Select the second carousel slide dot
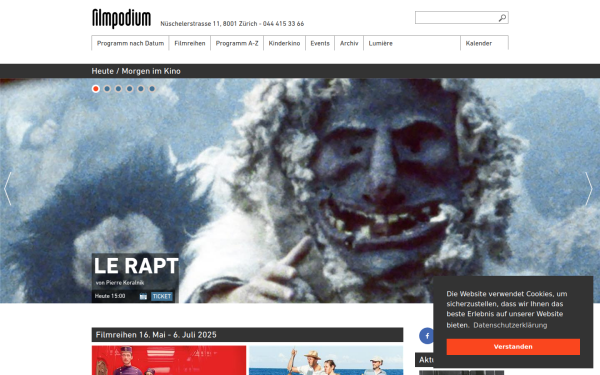This screenshot has width=600, height=375. pos(107,89)
